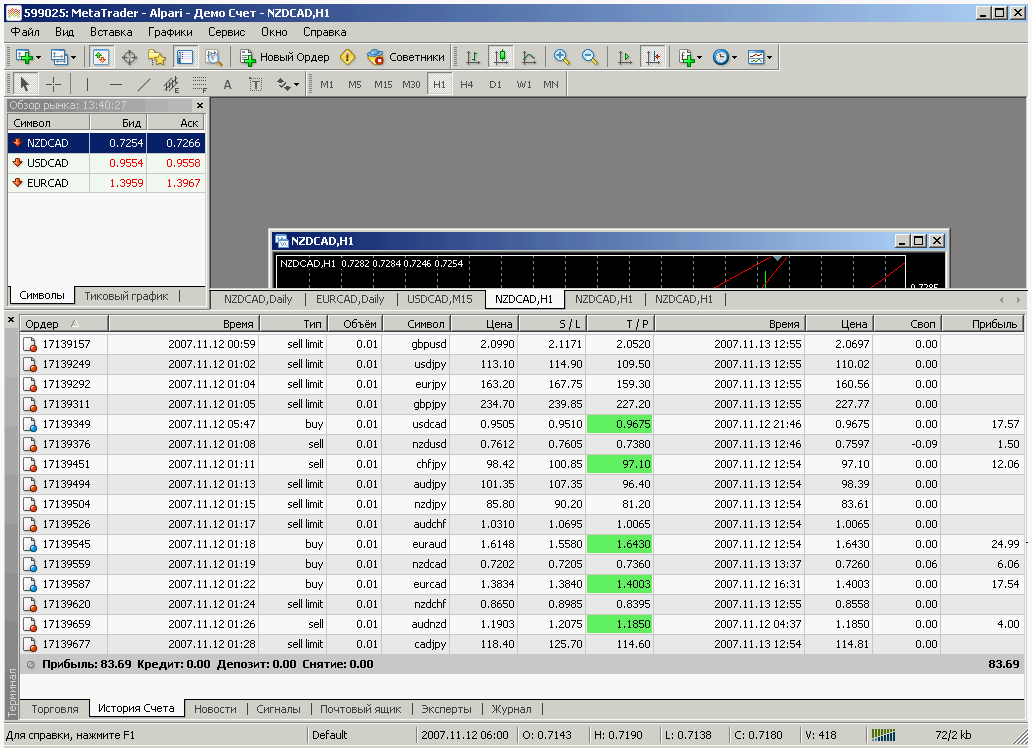Set the timeframe to H4
The image size is (1032, 748).
467,84
